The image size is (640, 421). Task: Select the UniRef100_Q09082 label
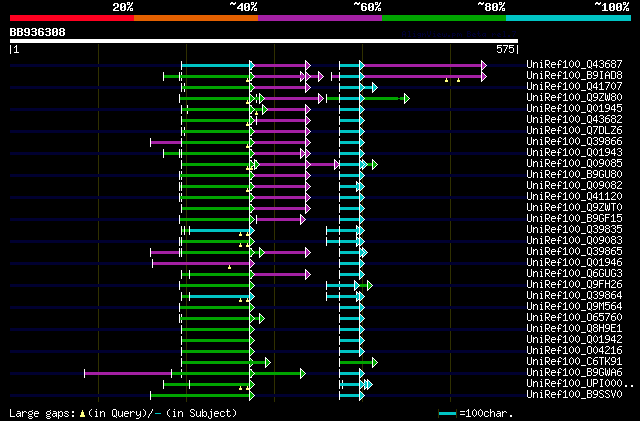(574, 185)
